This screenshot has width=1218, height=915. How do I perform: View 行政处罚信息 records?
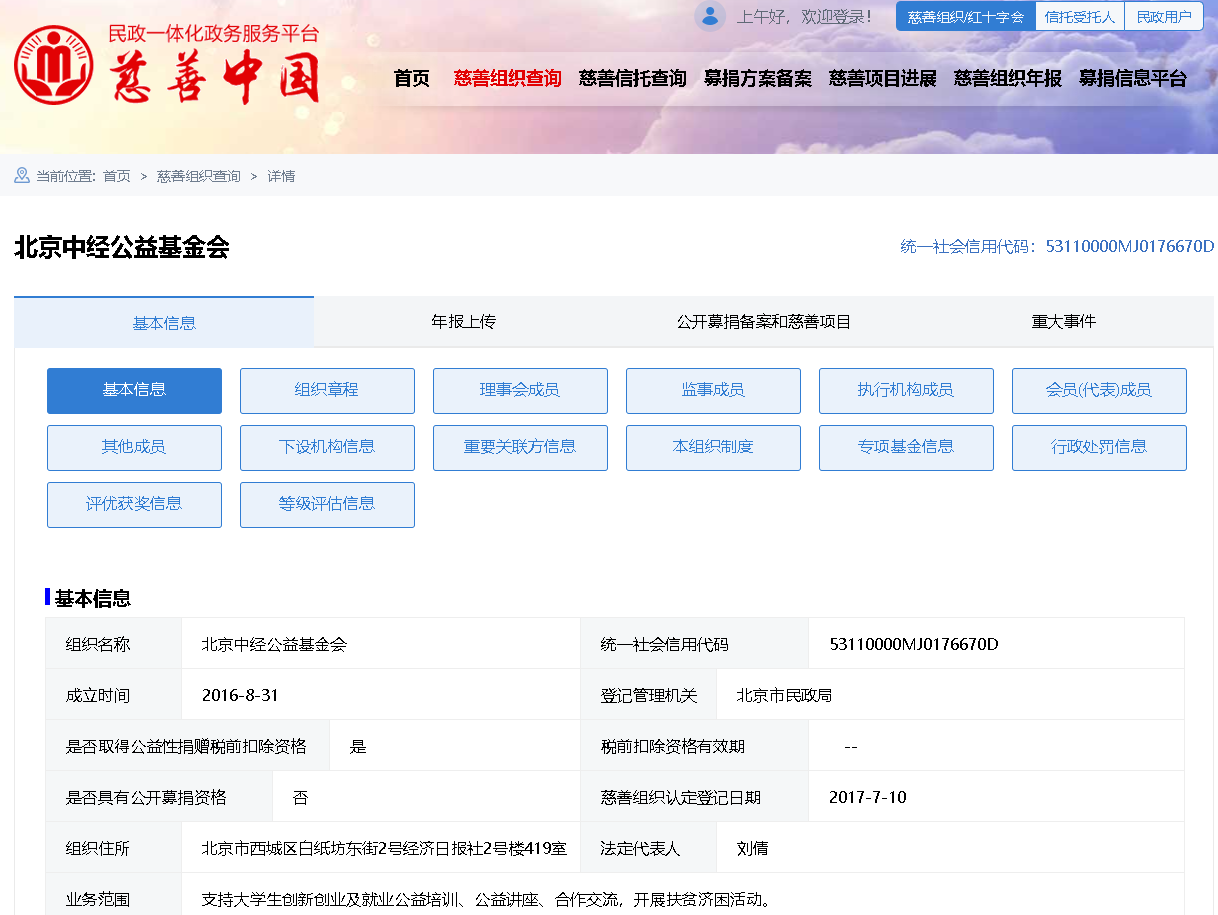[x=1099, y=447]
